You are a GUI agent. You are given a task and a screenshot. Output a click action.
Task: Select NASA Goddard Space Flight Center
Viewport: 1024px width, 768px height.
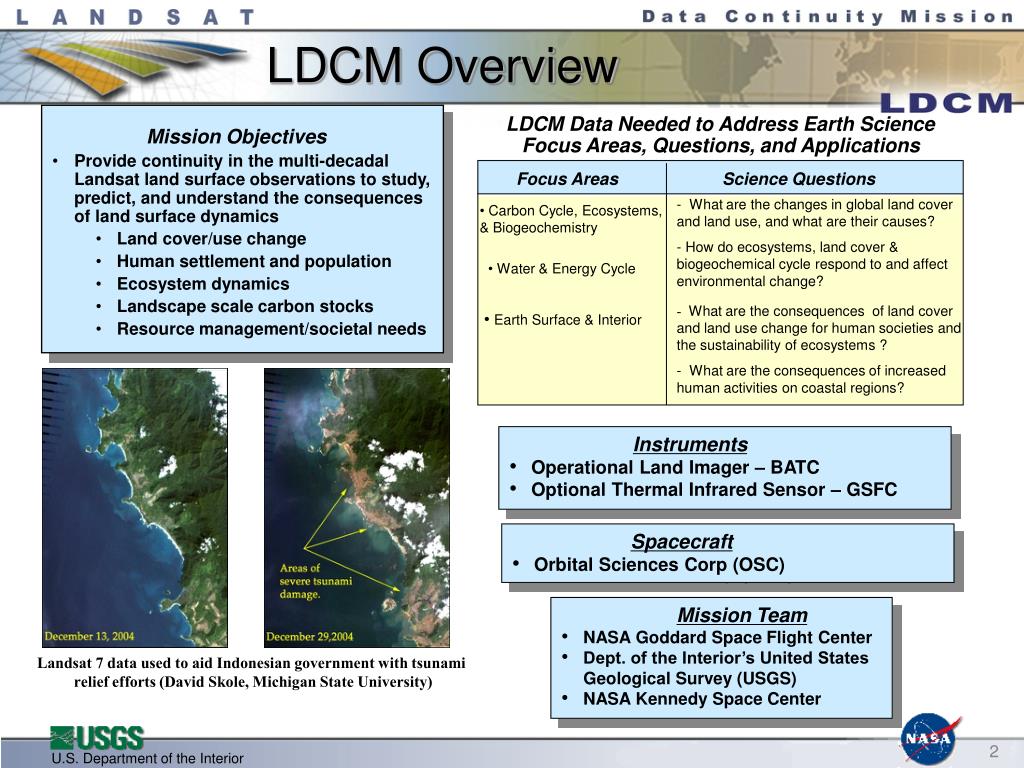(x=728, y=637)
